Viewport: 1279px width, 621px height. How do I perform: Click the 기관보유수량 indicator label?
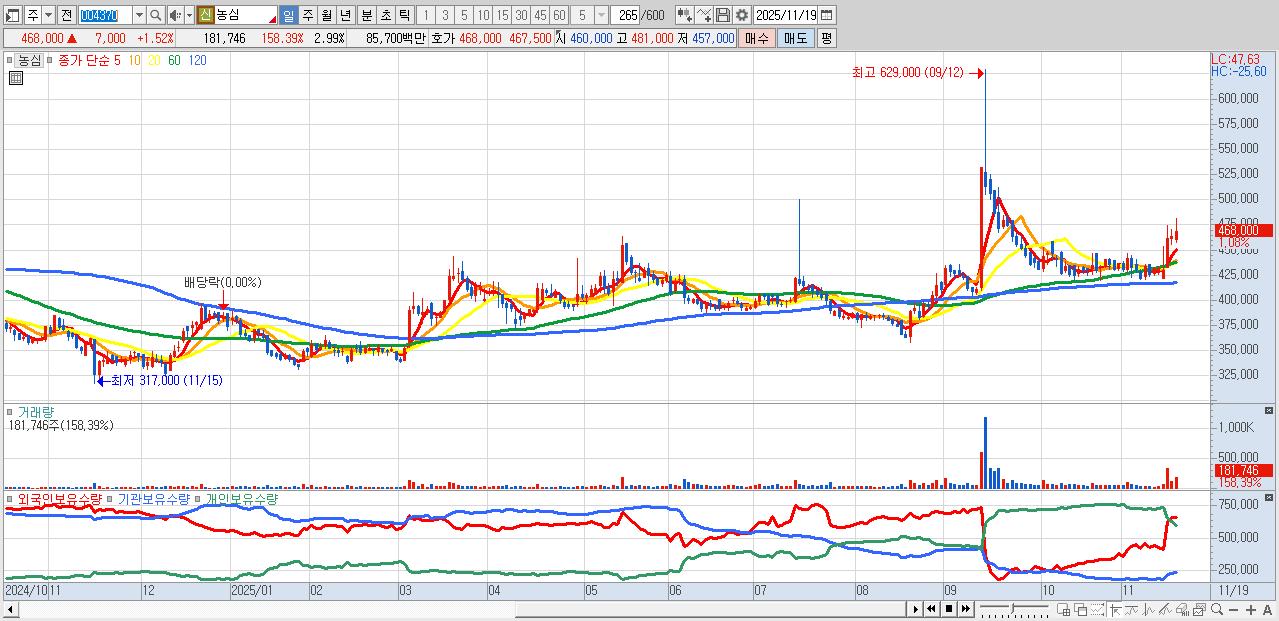pyautogui.click(x=153, y=498)
